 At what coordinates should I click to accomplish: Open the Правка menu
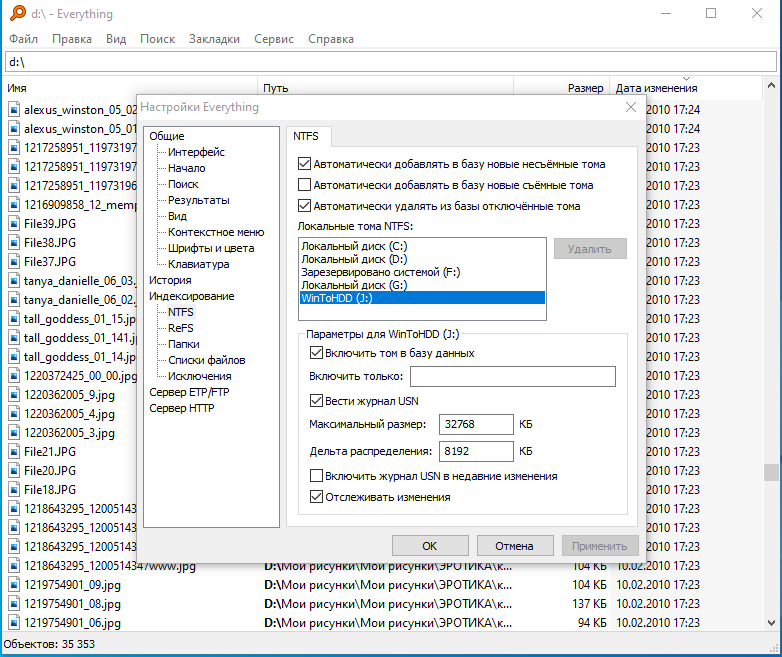(72, 39)
